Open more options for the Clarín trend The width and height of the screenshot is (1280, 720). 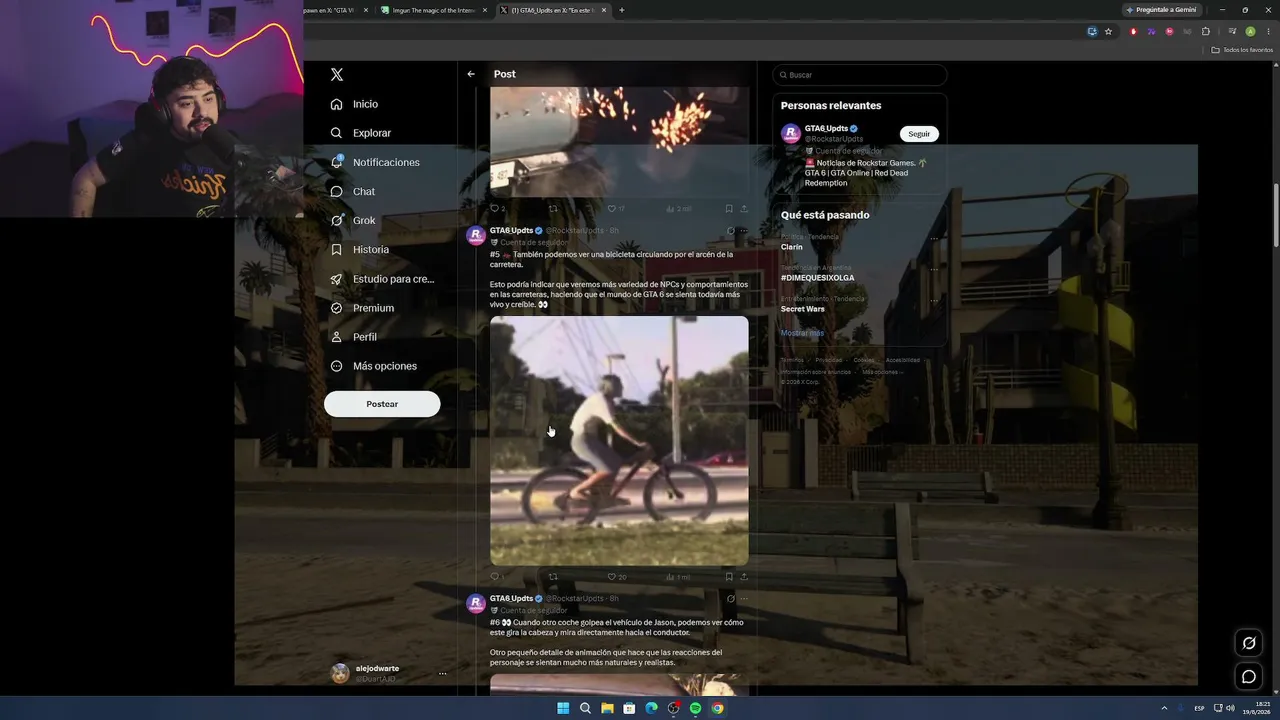(x=934, y=238)
